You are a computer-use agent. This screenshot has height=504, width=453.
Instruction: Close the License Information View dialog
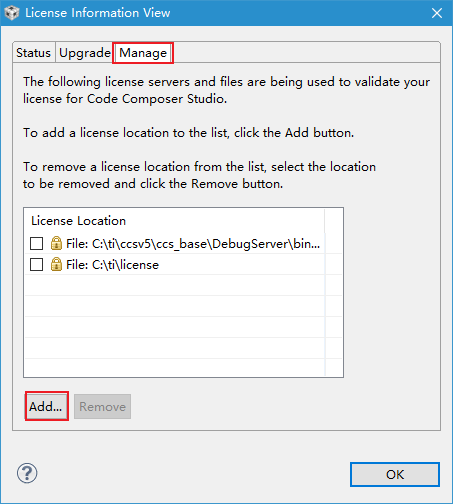(437, 13)
